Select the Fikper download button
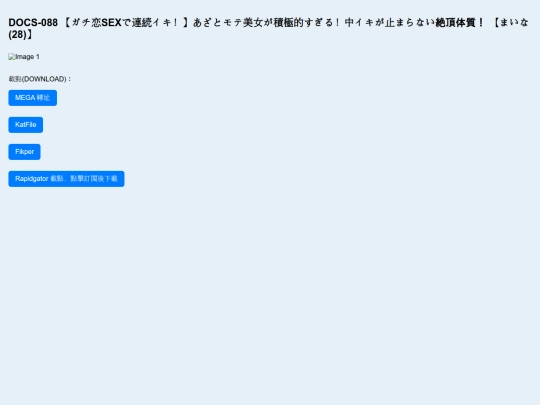 [24, 152]
